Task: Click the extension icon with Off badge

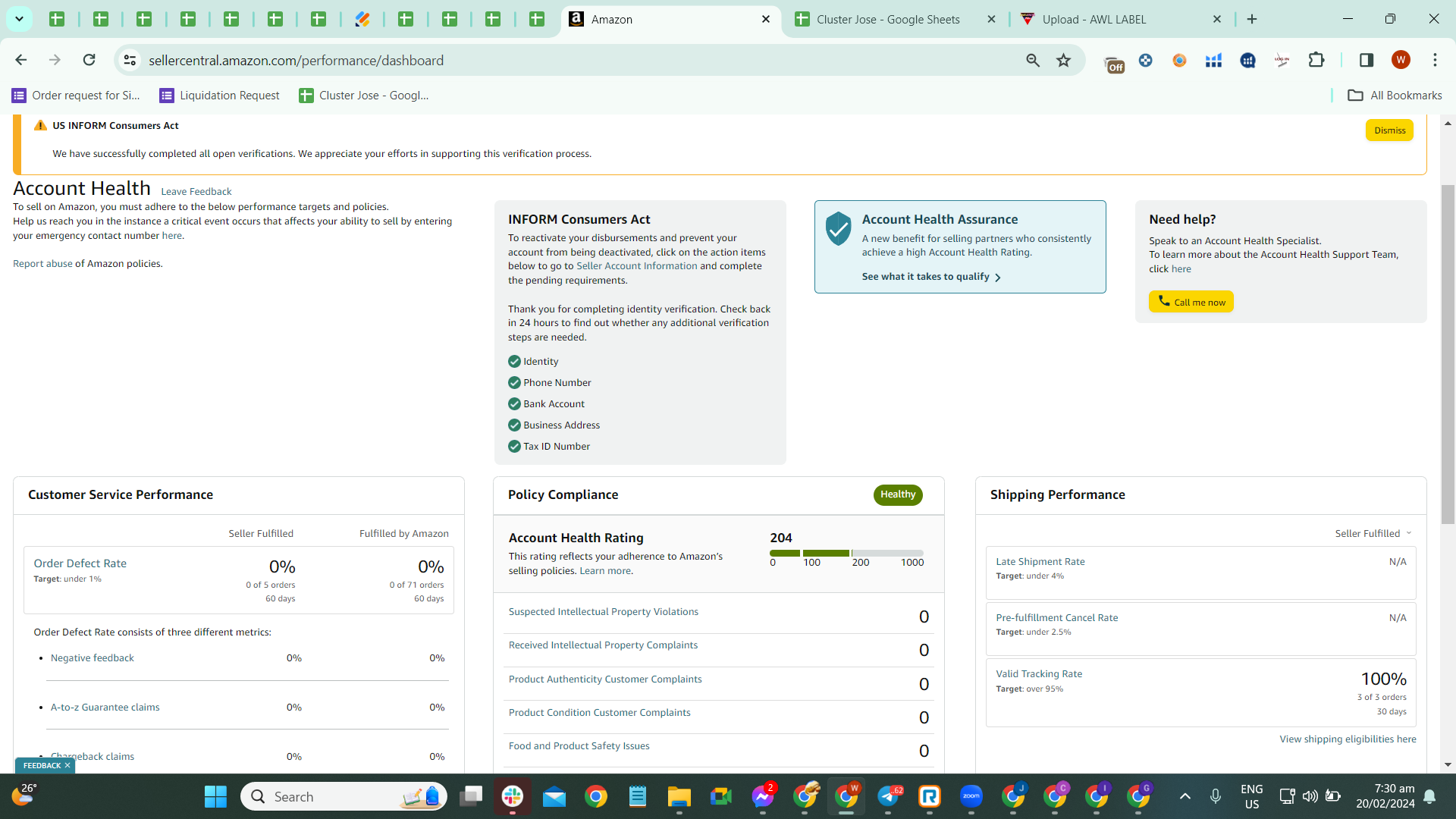Action: 1113,63
